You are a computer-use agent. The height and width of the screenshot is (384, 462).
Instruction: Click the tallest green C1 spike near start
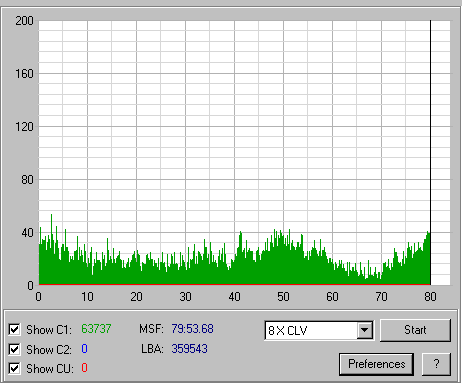pos(51,233)
